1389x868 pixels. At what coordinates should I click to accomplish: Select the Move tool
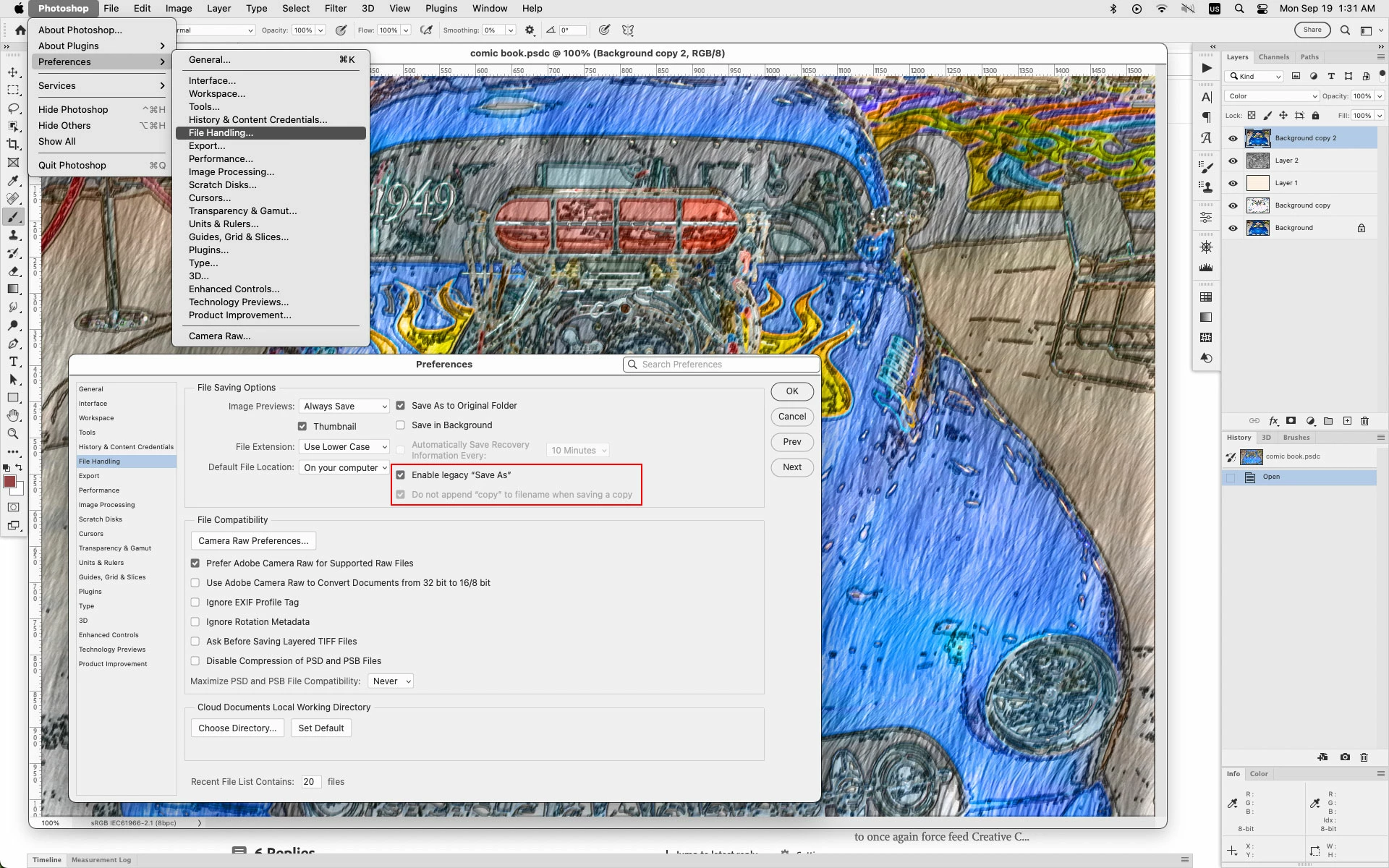tap(13, 72)
